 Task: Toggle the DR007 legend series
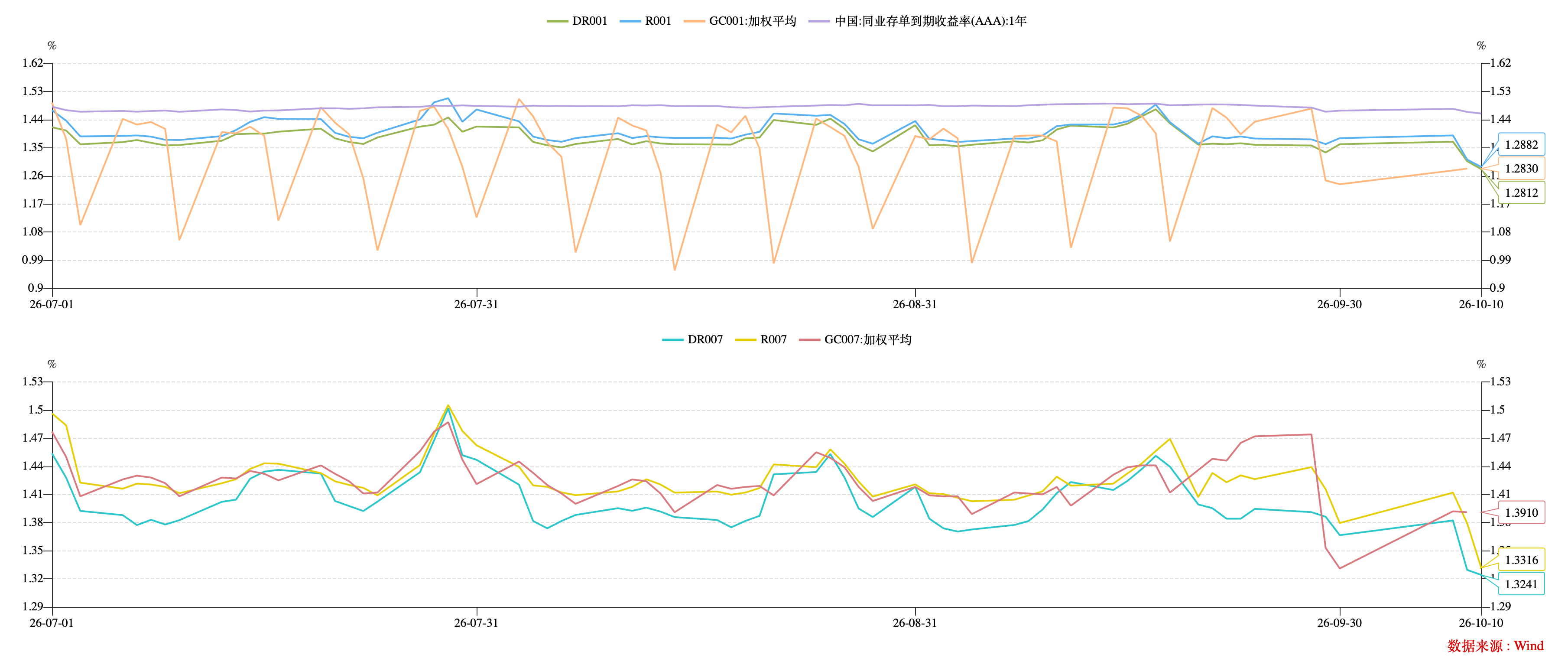[692, 340]
